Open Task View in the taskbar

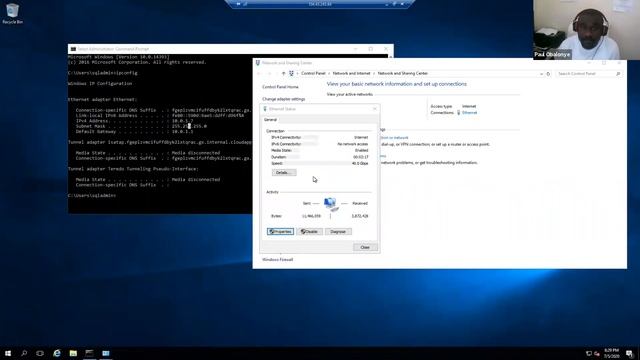click(40, 353)
